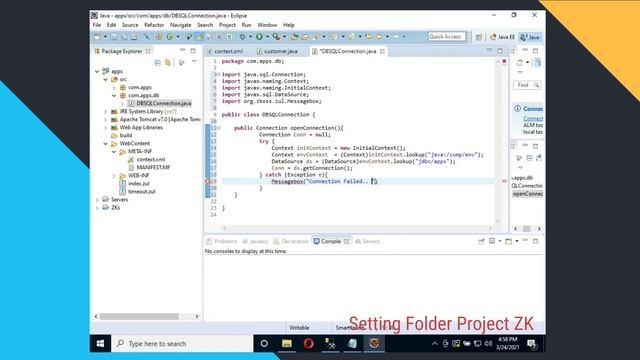
Task: Open the Project menu
Action: pyautogui.click(x=227, y=25)
